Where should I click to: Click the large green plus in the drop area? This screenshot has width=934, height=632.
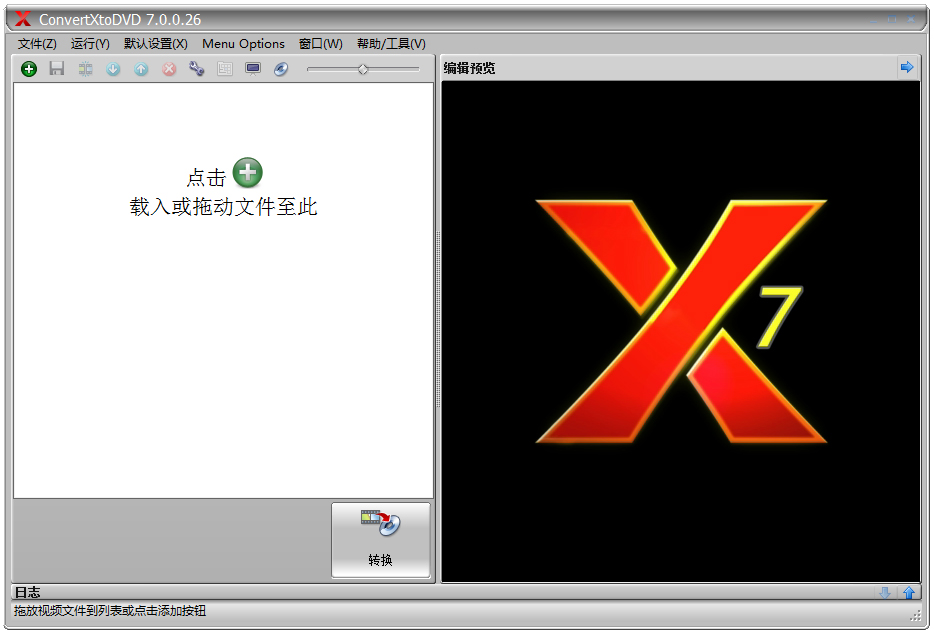(x=247, y=173)
